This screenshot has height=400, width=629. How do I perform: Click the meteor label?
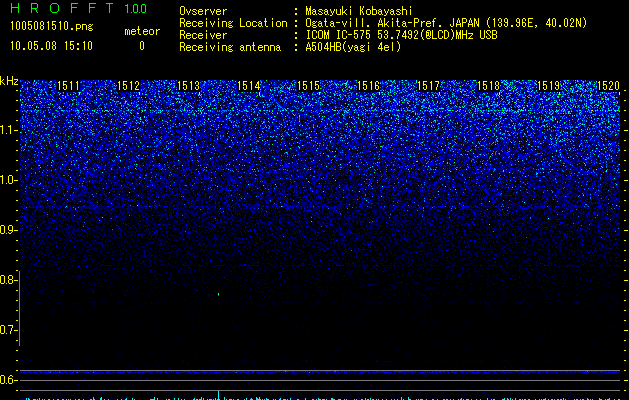click(142, 31)
